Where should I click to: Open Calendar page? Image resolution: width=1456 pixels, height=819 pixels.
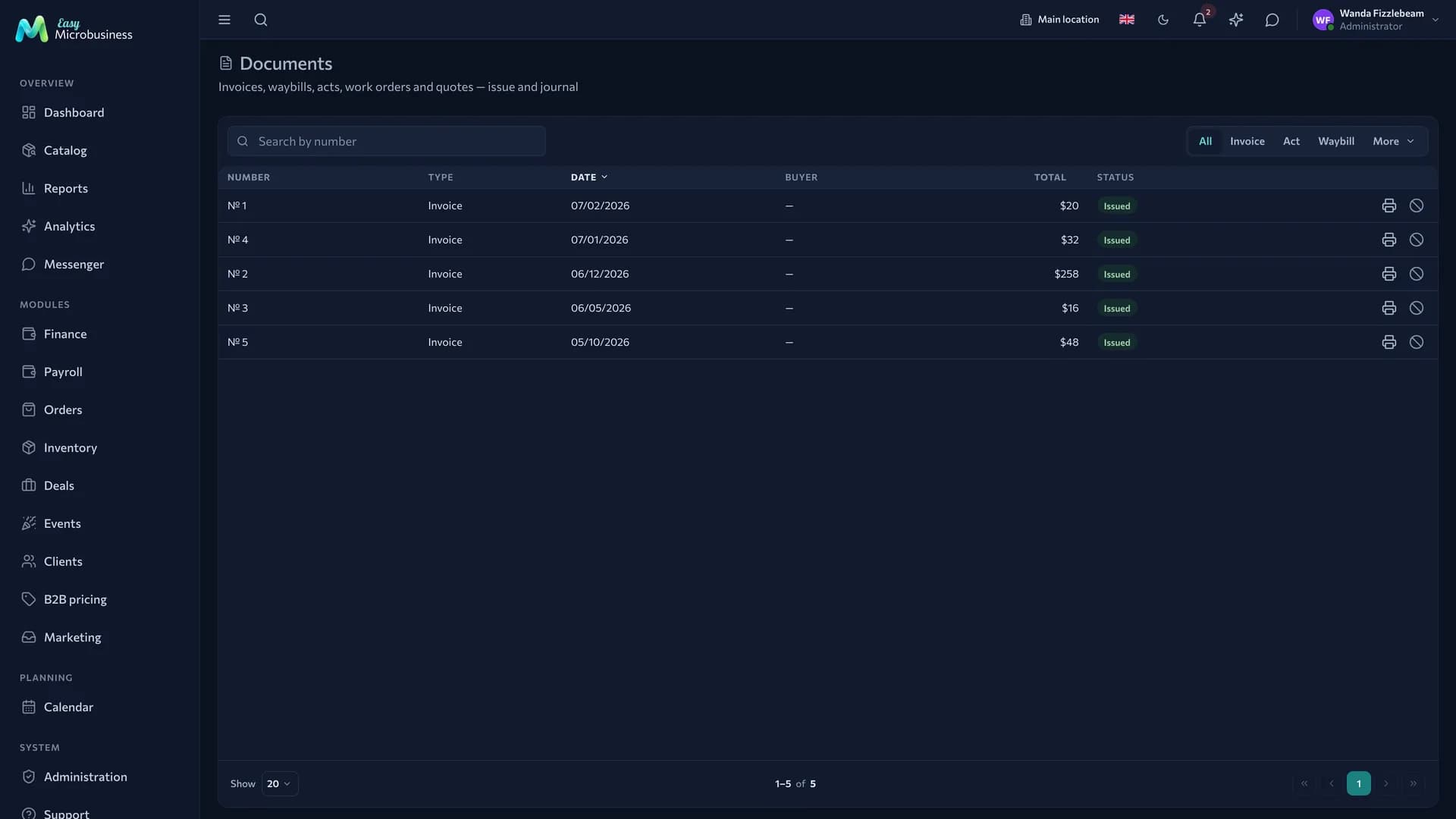[99, 707]
